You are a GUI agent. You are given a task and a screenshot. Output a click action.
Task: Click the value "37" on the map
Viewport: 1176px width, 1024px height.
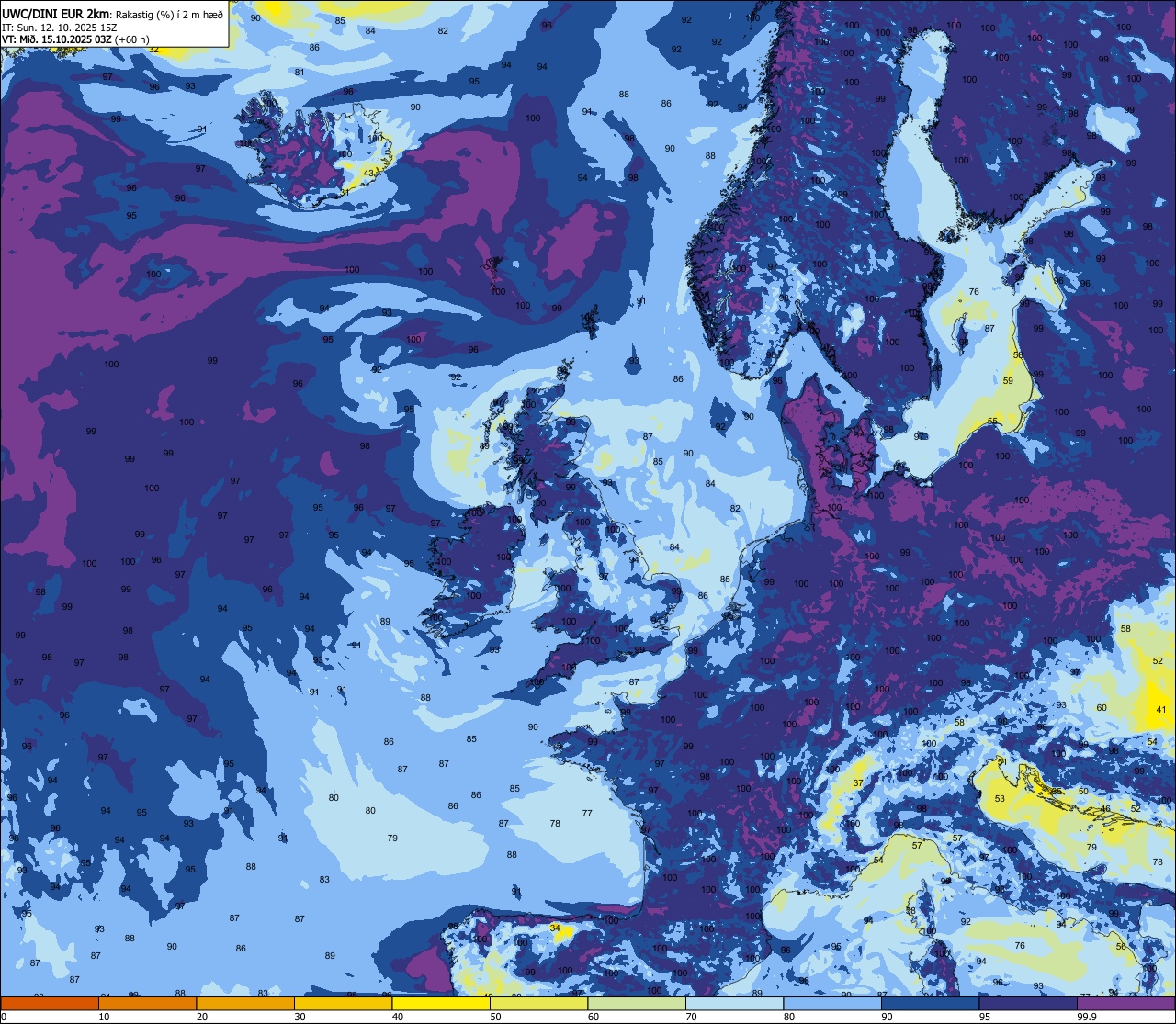858,783
